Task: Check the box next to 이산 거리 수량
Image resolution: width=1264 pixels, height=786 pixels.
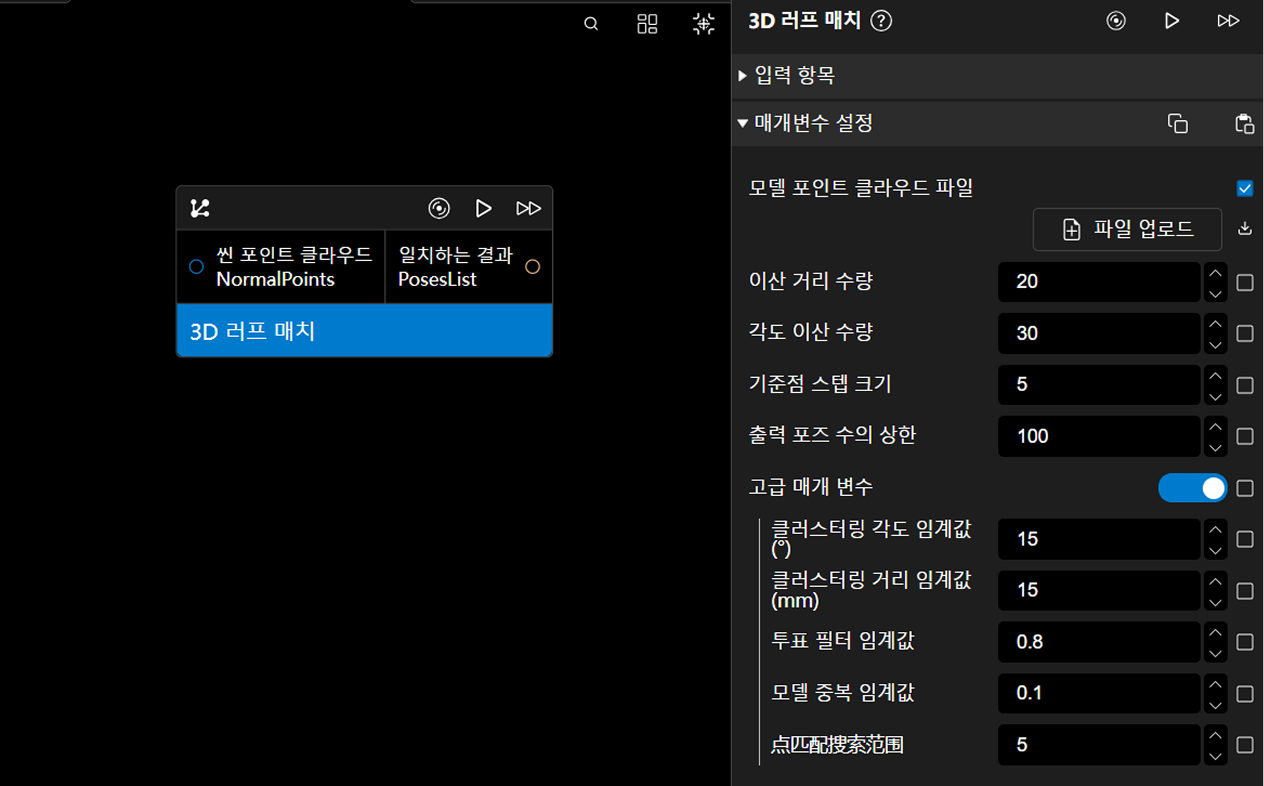Action: (1245, 283)
